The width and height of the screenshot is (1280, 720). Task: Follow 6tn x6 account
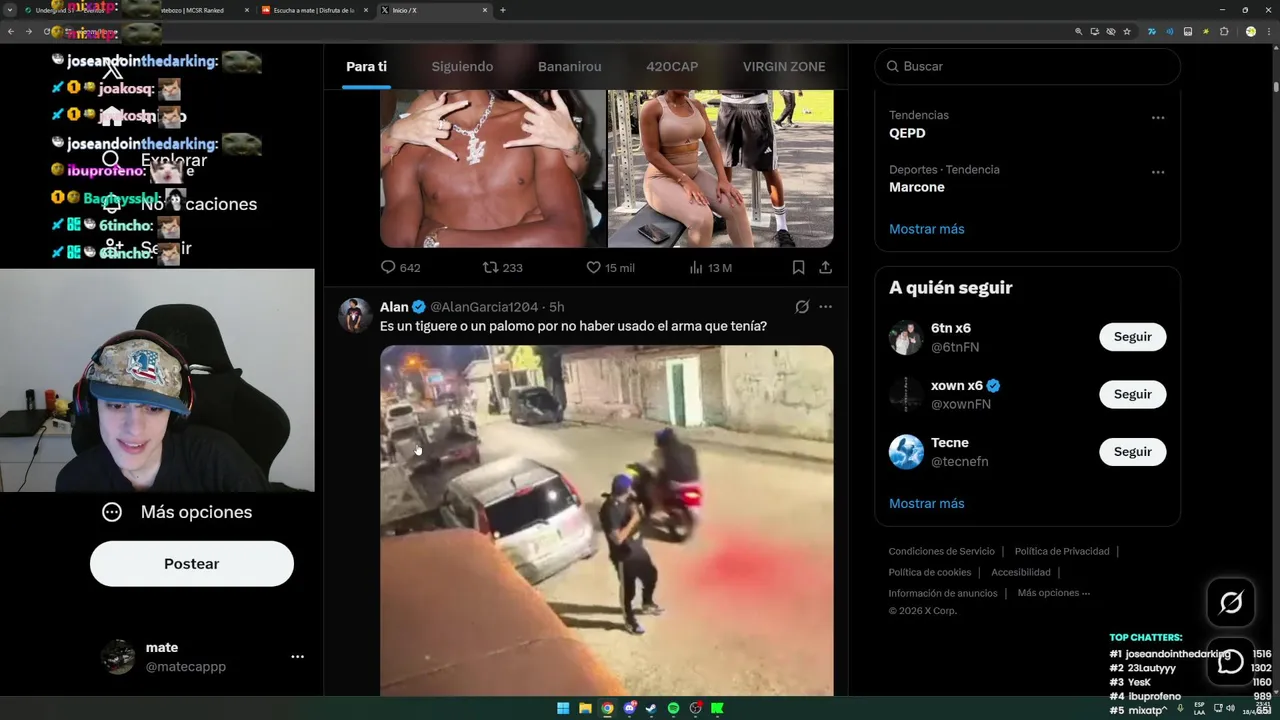[x=1133, y=337]
